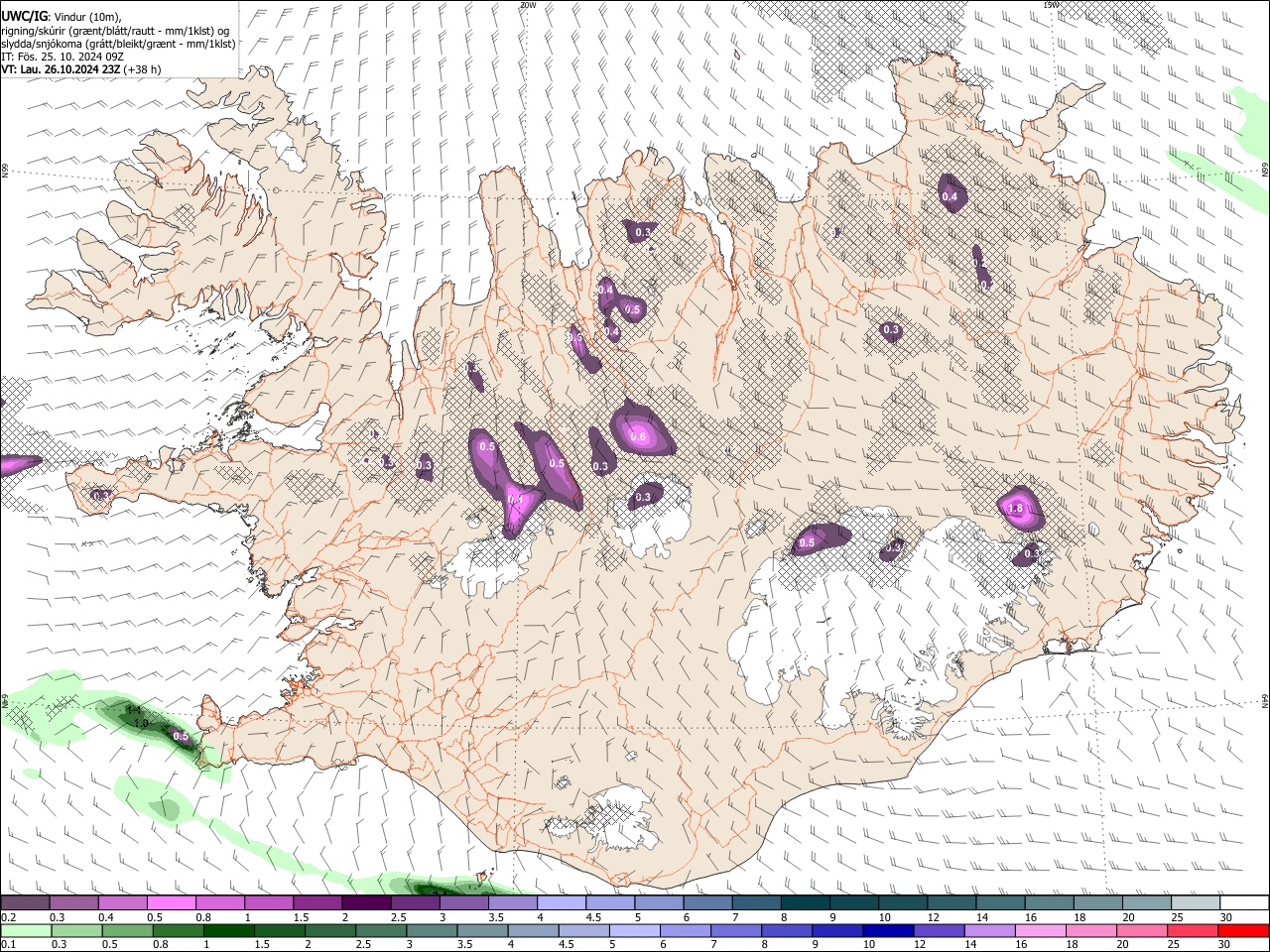1270x952 pixels.
Task: Click the '15W' longitude label at top
Action: pos(1051,5)
